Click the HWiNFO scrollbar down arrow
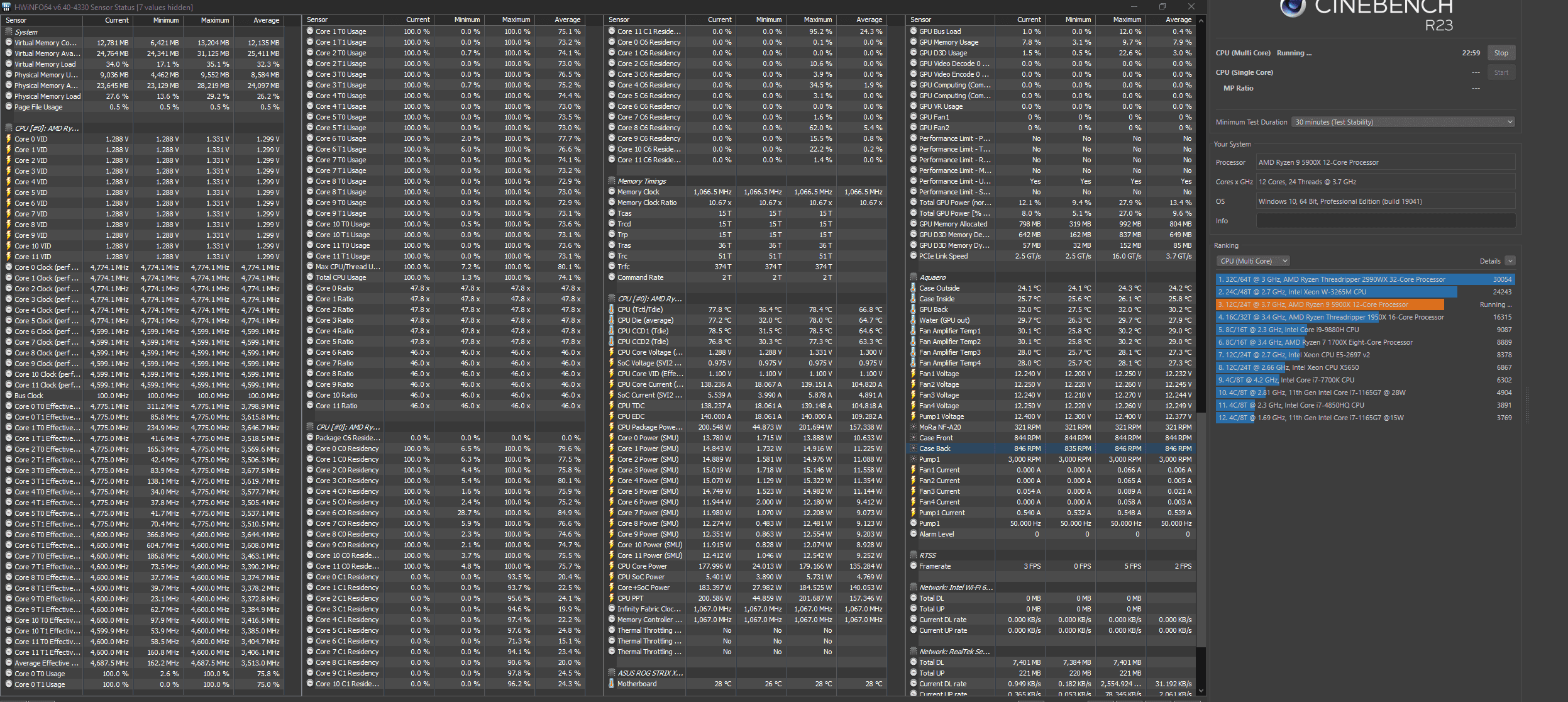Viewport: 1568px width, 702px height. point(1201,690)
